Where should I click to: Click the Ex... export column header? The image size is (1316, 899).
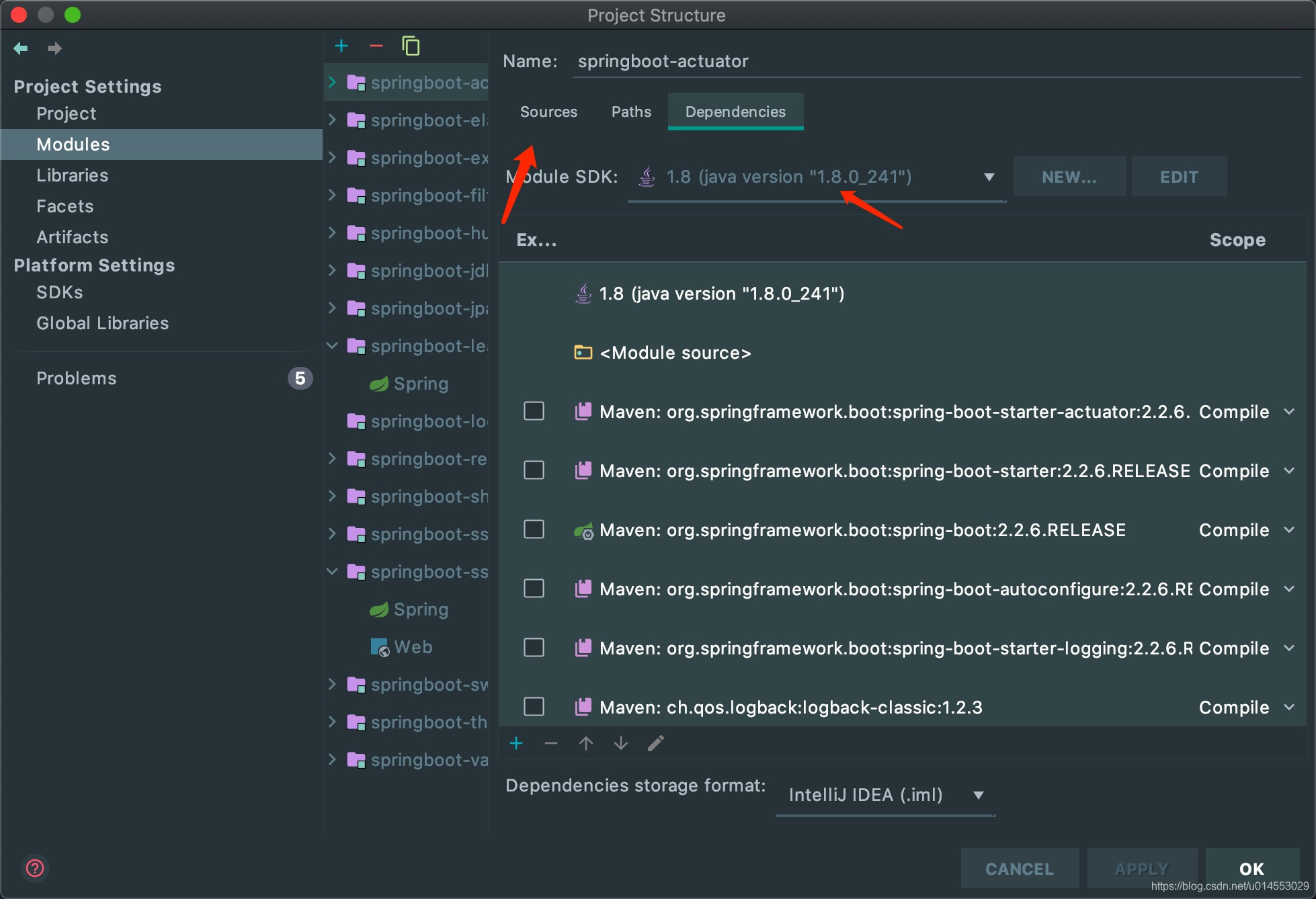[x=536, y=240]
